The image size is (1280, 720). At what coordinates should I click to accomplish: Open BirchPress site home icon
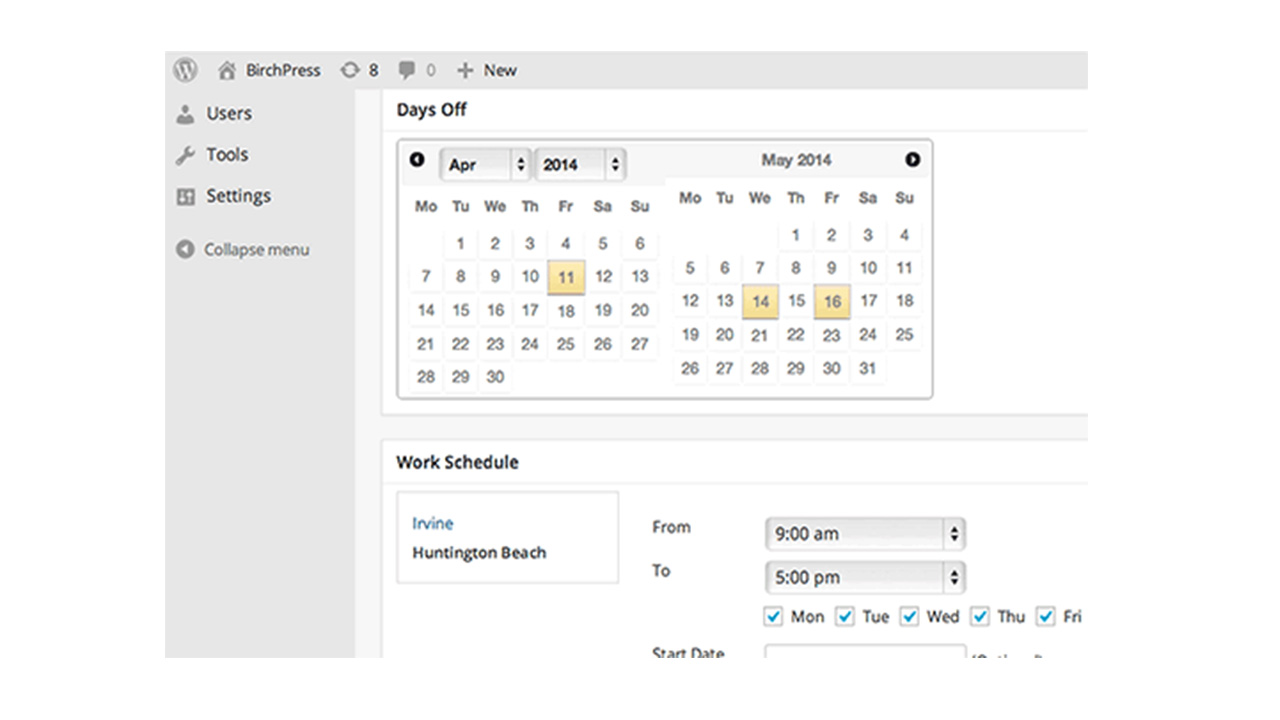(228, 71)
